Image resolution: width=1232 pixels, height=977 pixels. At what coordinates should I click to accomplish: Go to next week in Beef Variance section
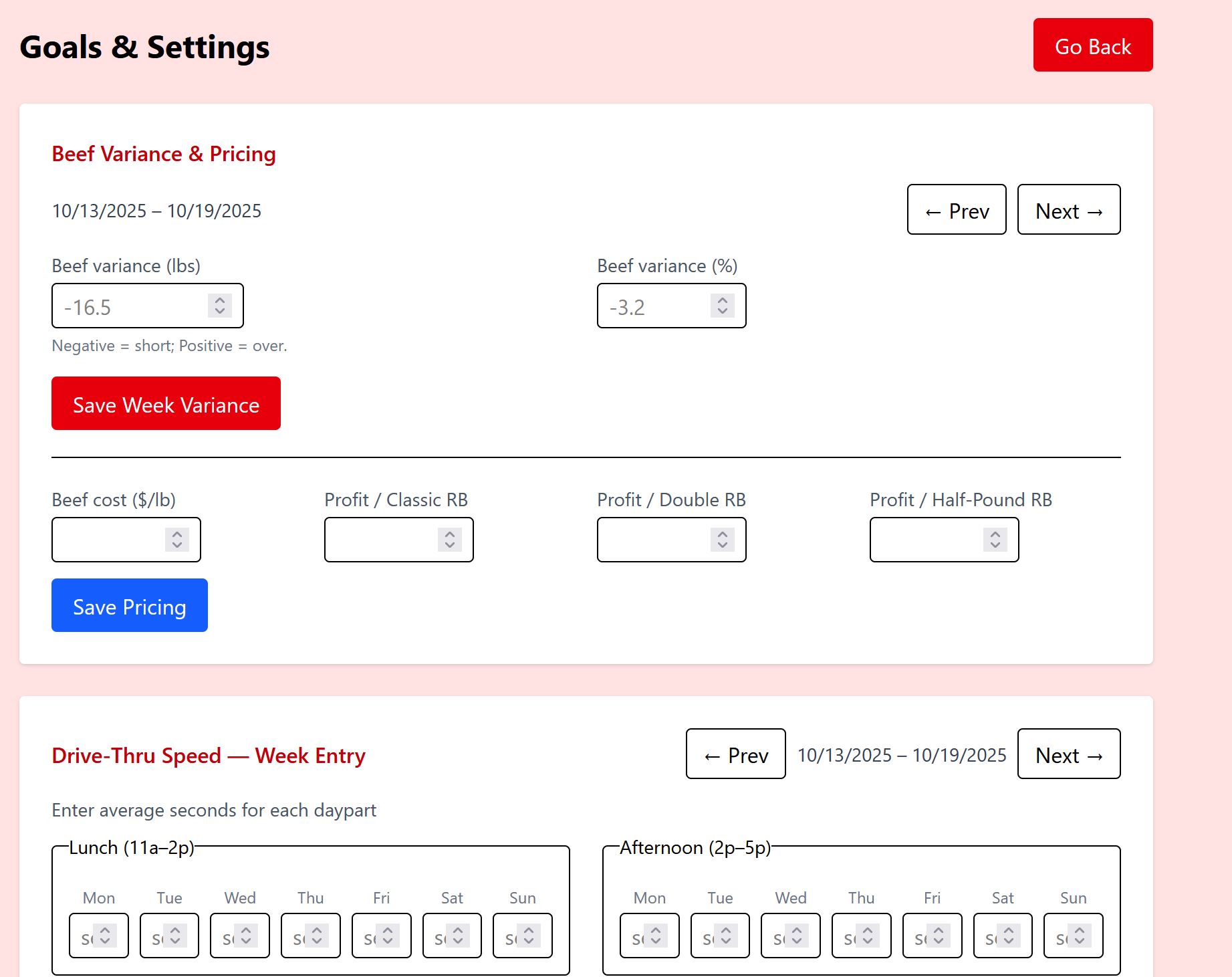[x=1069, y=209]
